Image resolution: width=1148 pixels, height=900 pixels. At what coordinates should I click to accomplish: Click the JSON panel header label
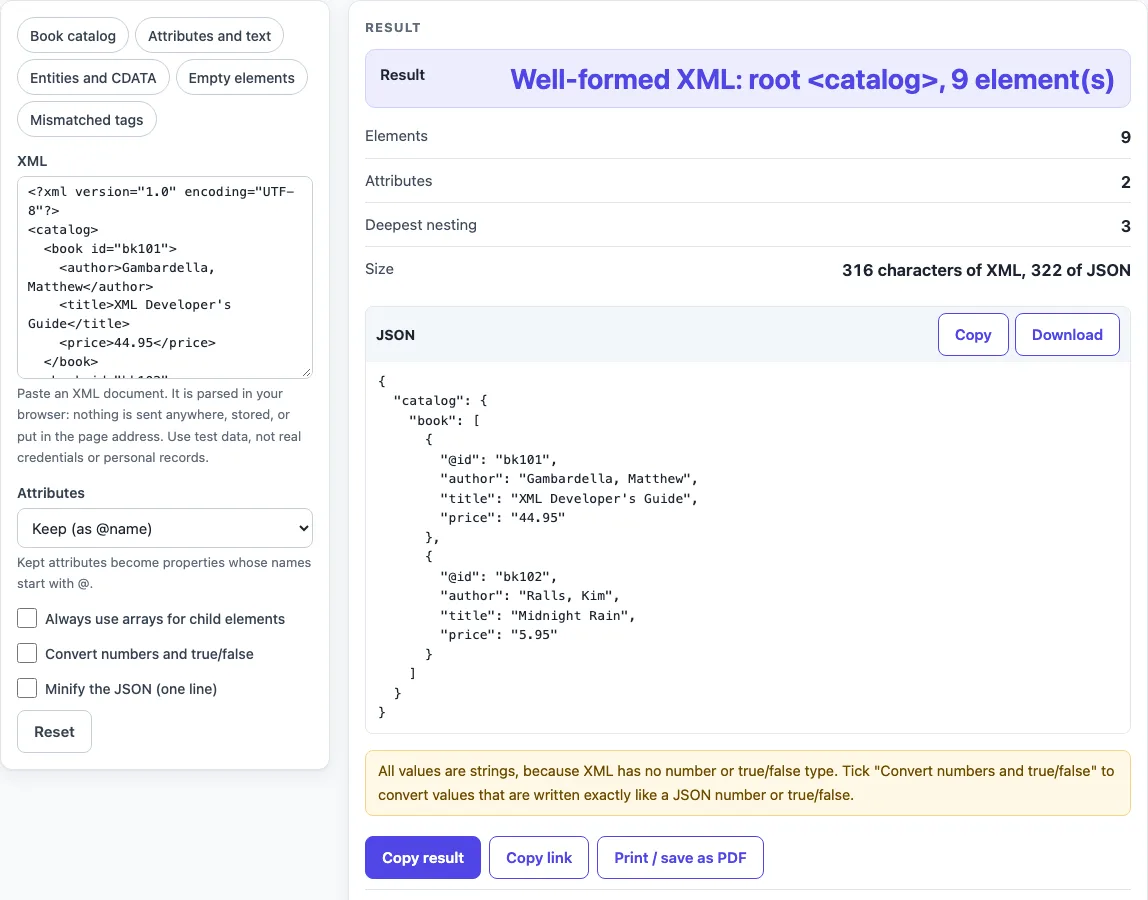point(395,335)
